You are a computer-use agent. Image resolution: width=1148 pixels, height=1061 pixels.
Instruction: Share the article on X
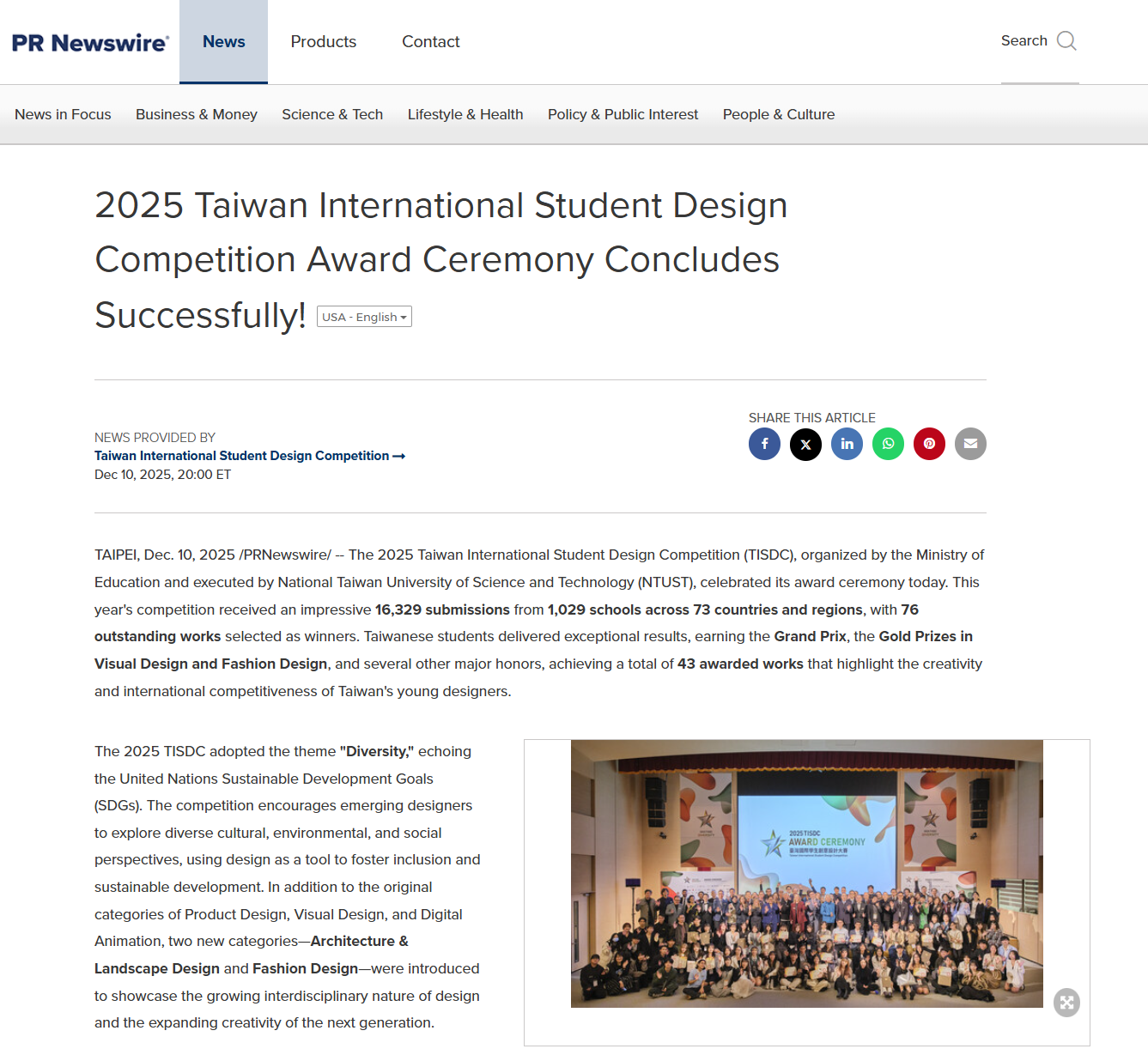tap(805, 444)
